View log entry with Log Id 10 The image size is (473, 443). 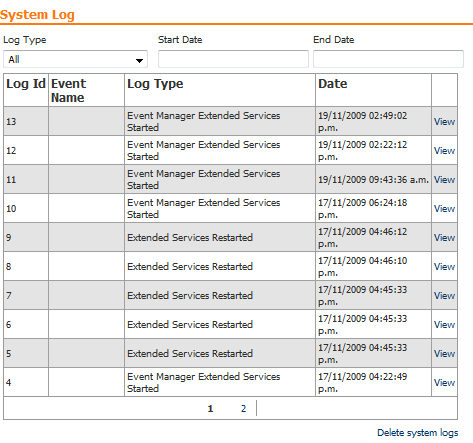pos(444,209)
